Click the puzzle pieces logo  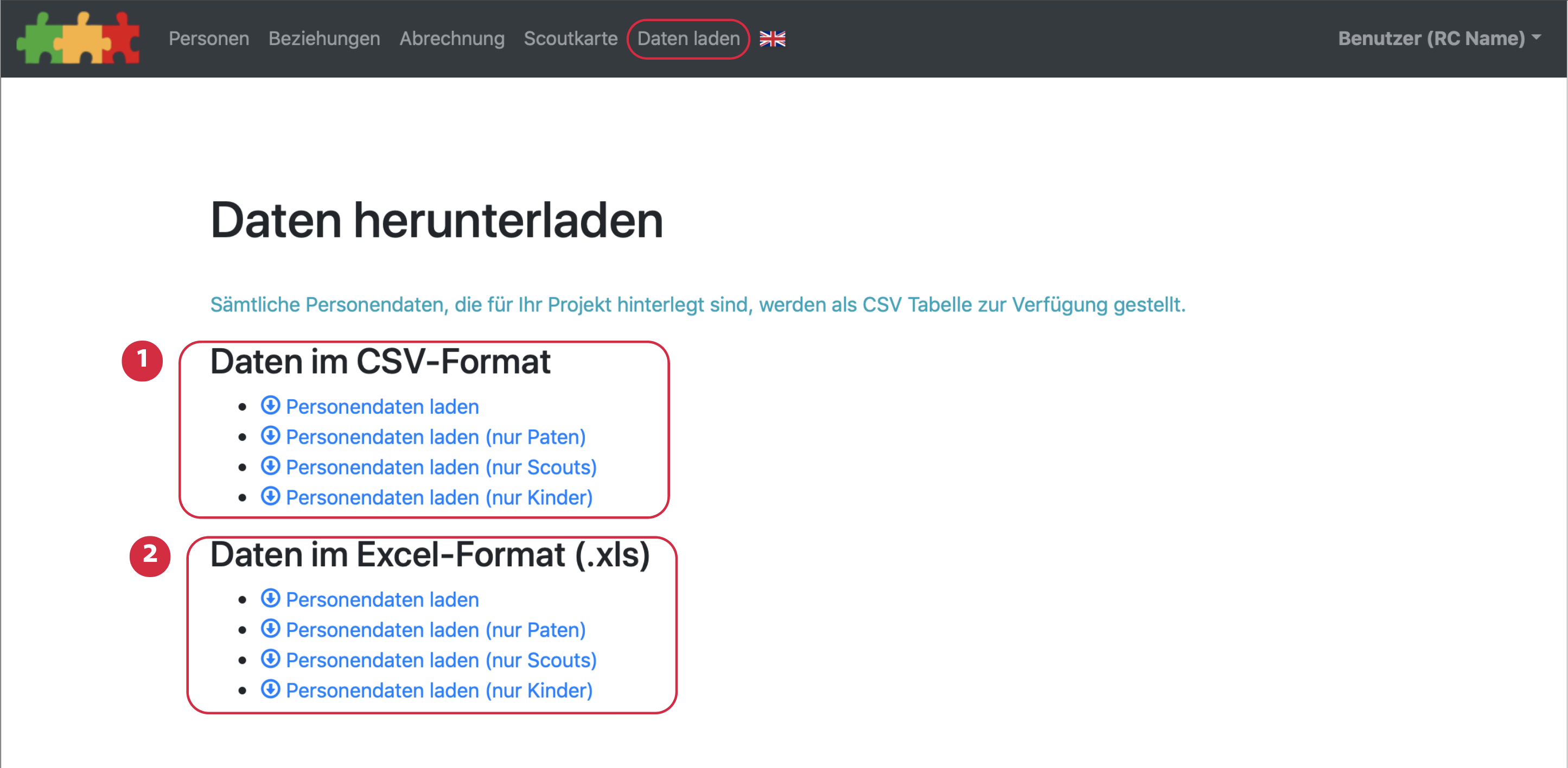click(x=78, y=39)
